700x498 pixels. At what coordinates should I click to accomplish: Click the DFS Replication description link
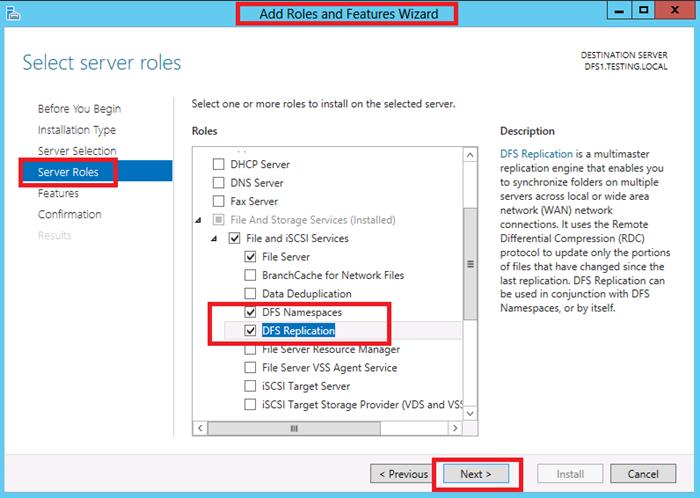click(536, 154)
